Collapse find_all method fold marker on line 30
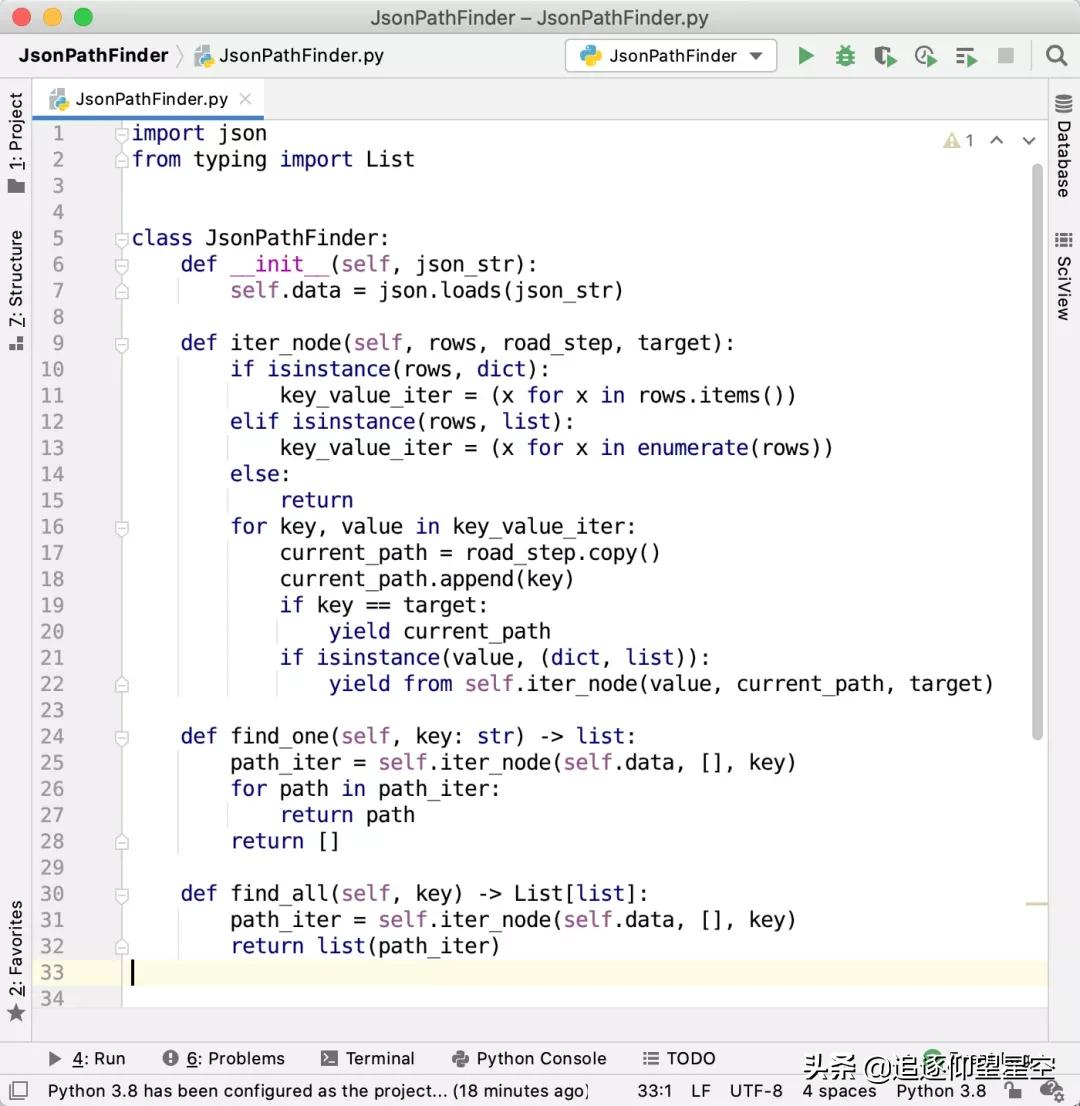This screenshot has height=1106, width=1080. coord(121,895)
